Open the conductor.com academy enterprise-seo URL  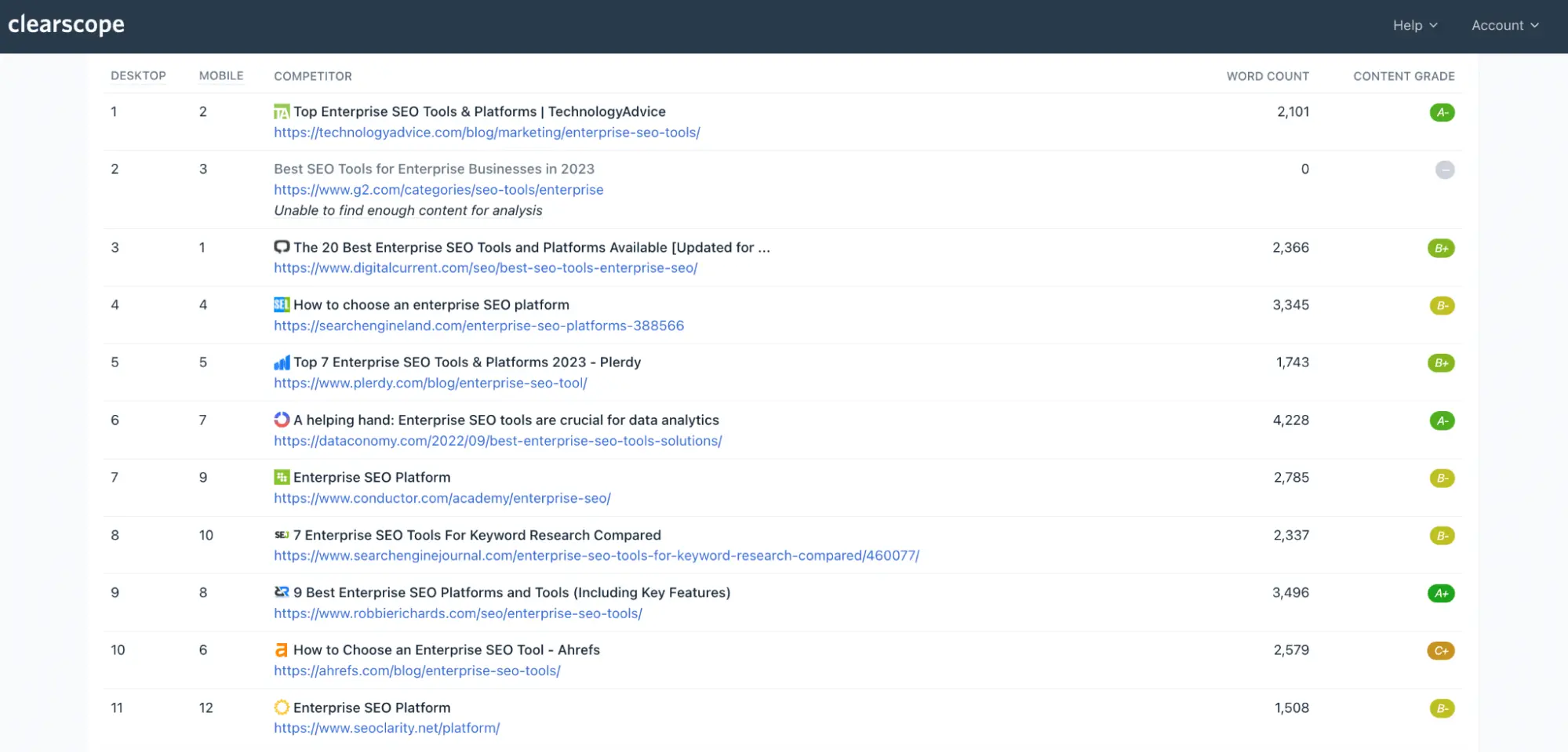(x=442, y=498)
